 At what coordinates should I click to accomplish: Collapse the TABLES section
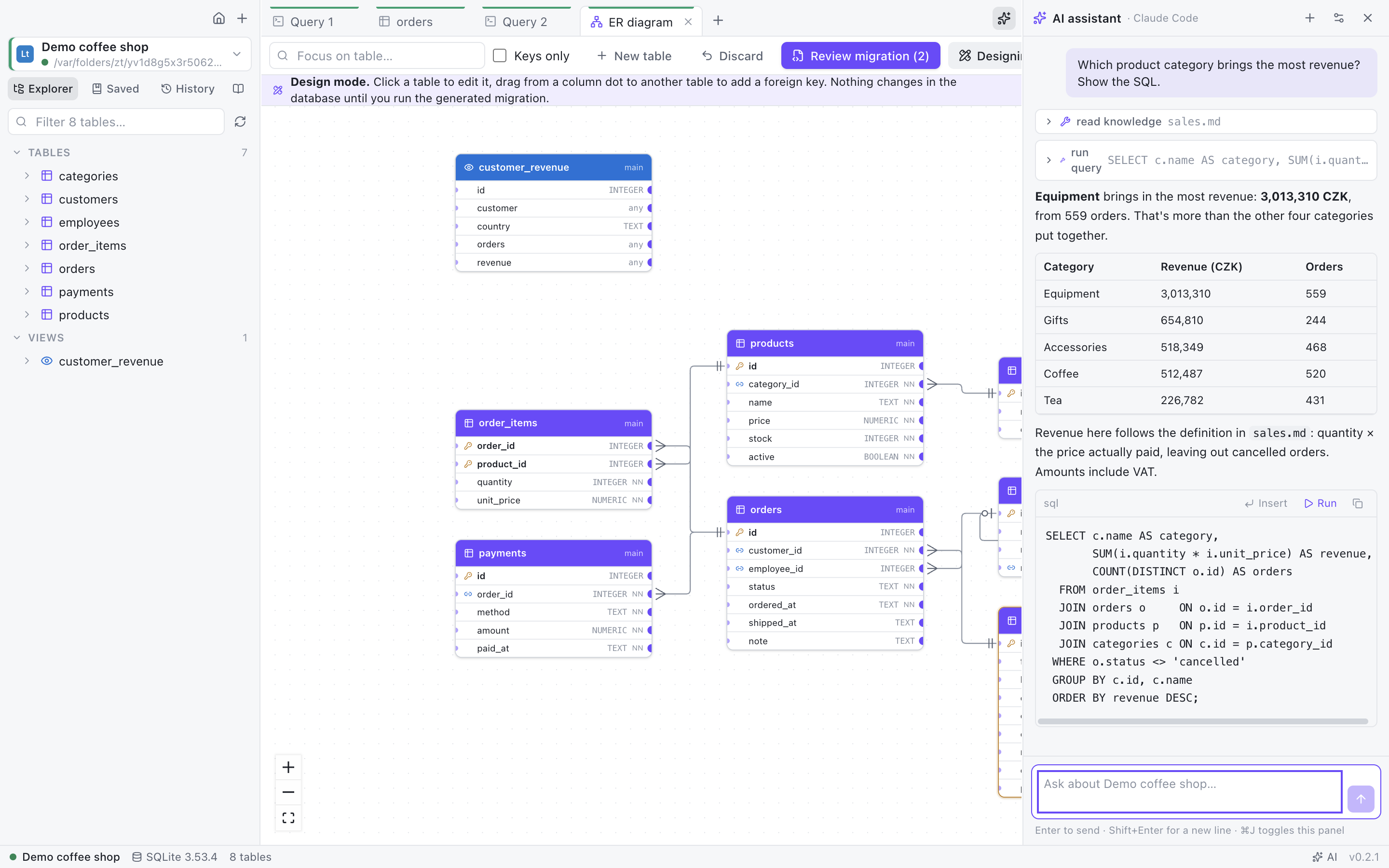click(x=17, y=152)
